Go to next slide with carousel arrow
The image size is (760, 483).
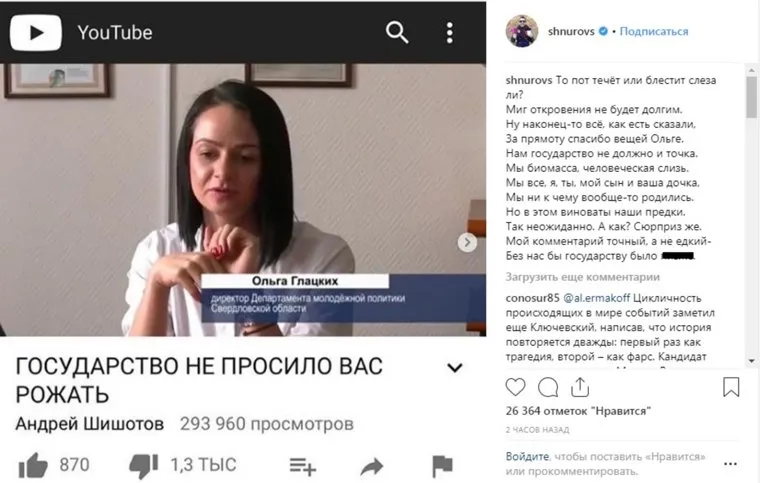tap(467, 242)
